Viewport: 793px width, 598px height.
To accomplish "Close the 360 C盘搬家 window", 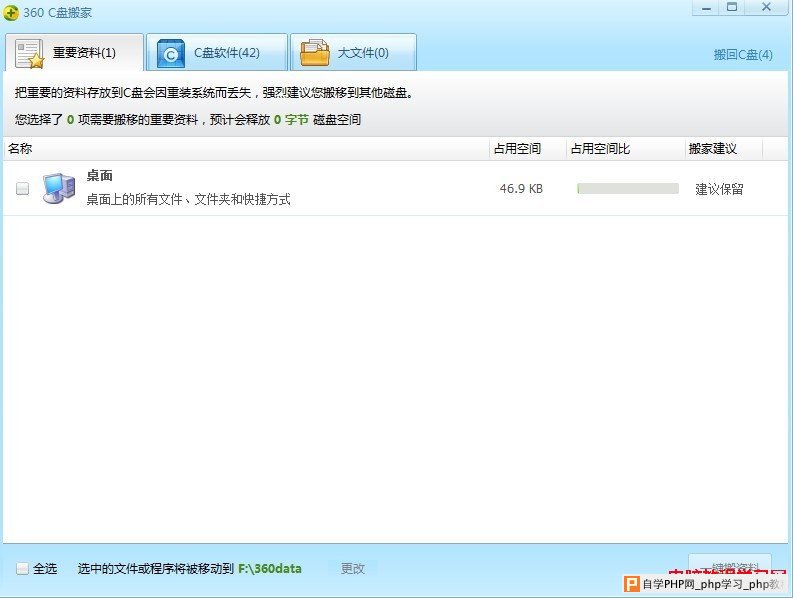I will pyautogui.click(x=766, y=7).
